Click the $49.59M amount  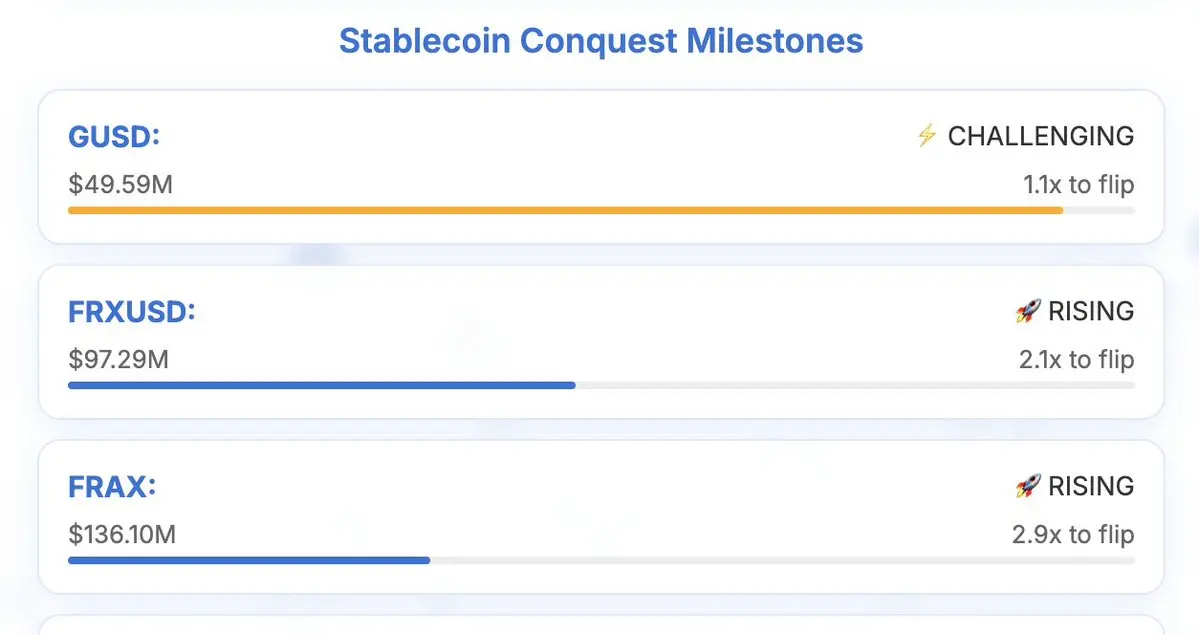tap(120, 185)
